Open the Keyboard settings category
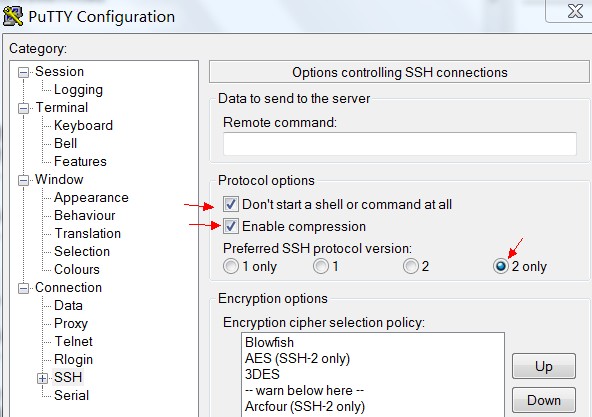592x417 pixels. coord(83,125)
